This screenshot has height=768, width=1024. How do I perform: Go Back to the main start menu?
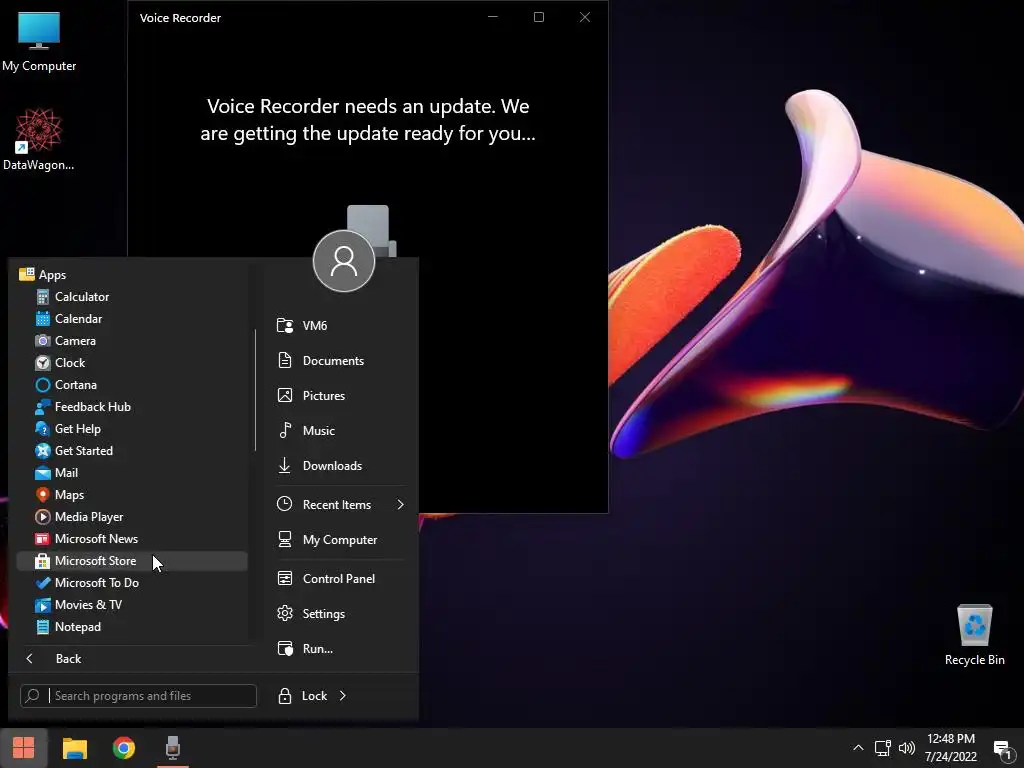point(132,658)
